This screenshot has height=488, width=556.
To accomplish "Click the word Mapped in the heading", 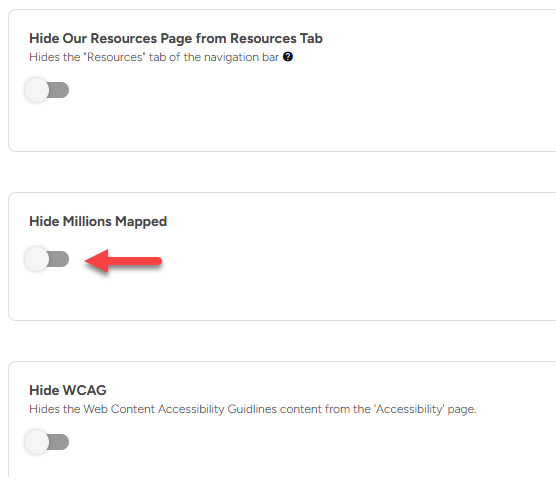I will (x=141, y=222).
